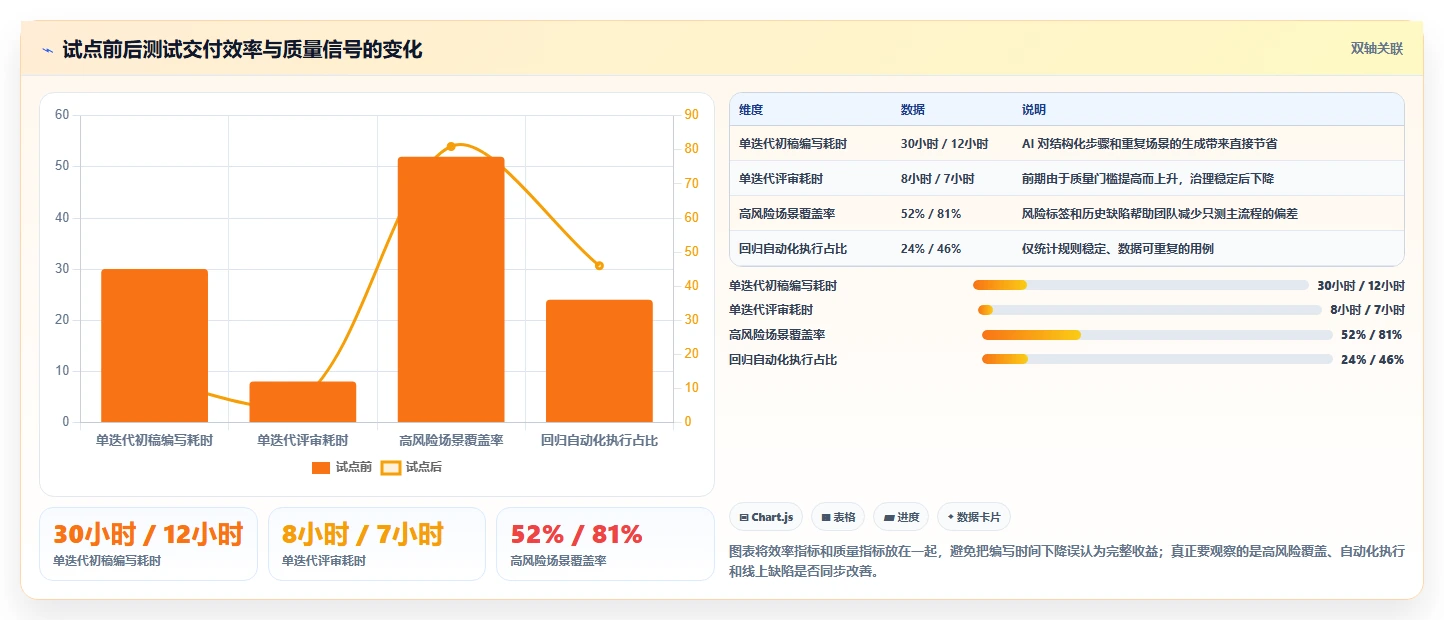The image size is (1444, 620).
Task: Click the line point at 高风险场景覆盖率 peak
Action: coord(451,146)
